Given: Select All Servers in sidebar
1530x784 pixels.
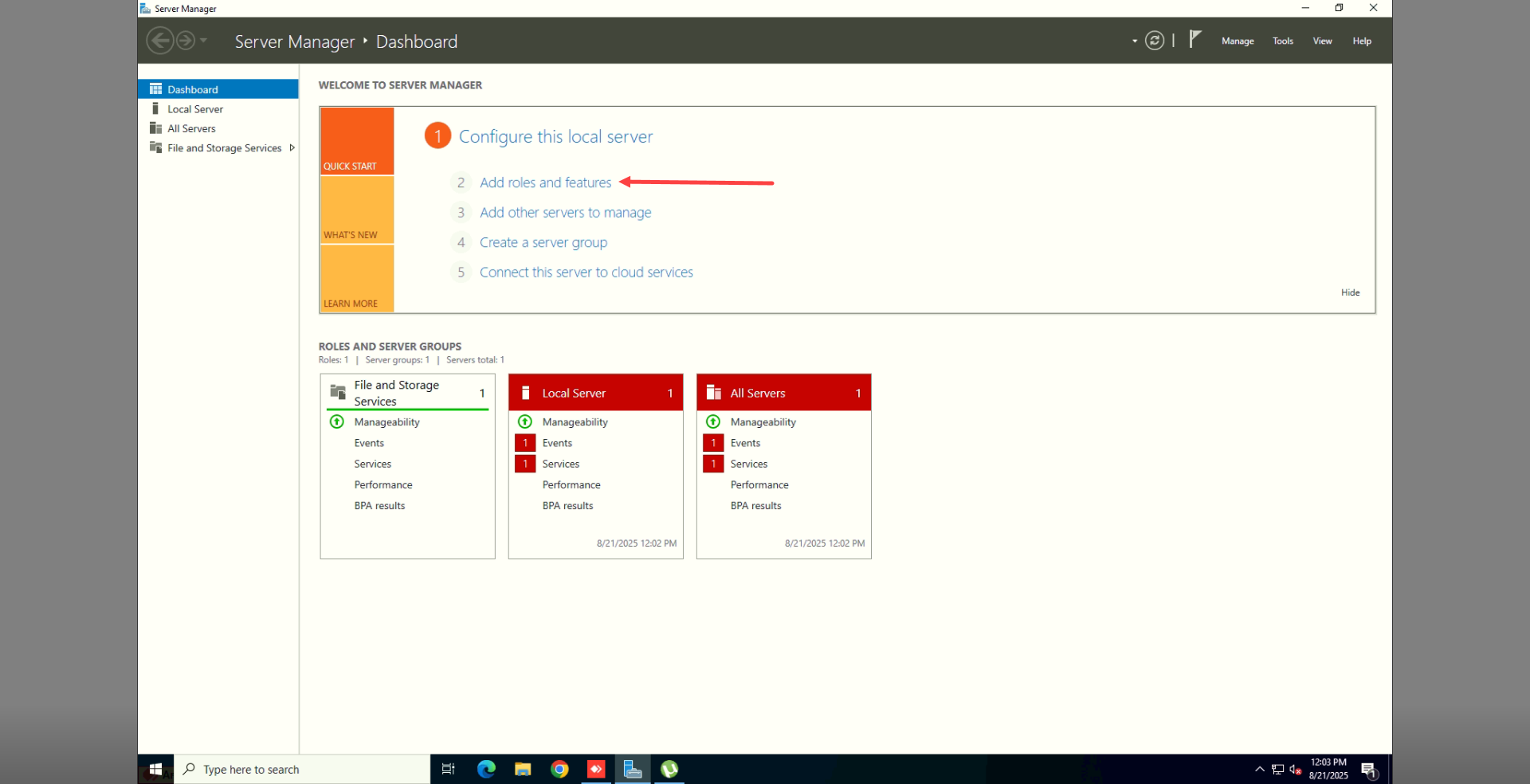Looking at the screenshot, I should 191,129.
